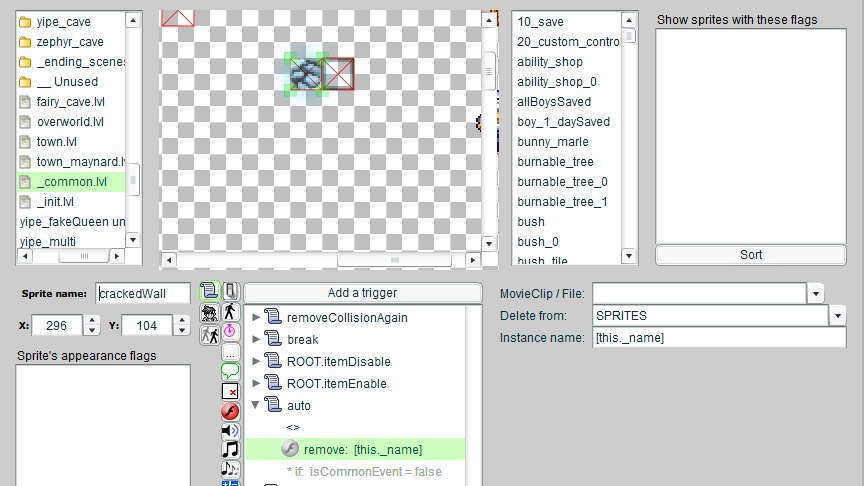Click the Sprite name input field
Image resolution: width=864 pixels, height=486 pixels.
143,293
